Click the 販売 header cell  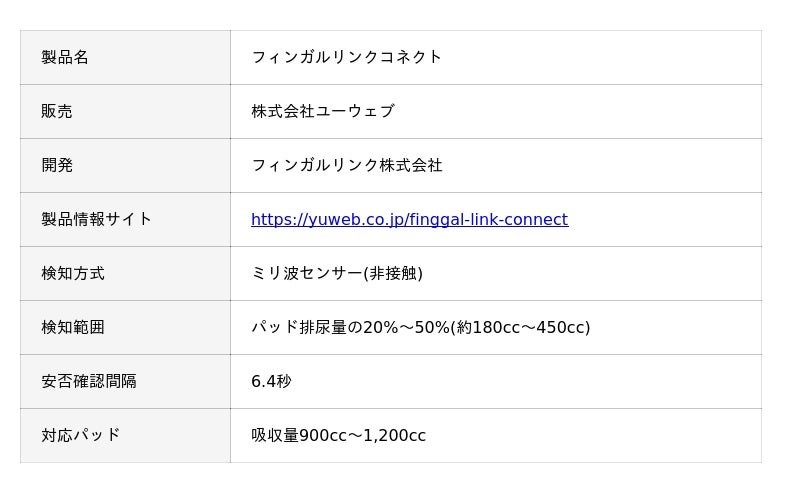(x=57, y=112)
